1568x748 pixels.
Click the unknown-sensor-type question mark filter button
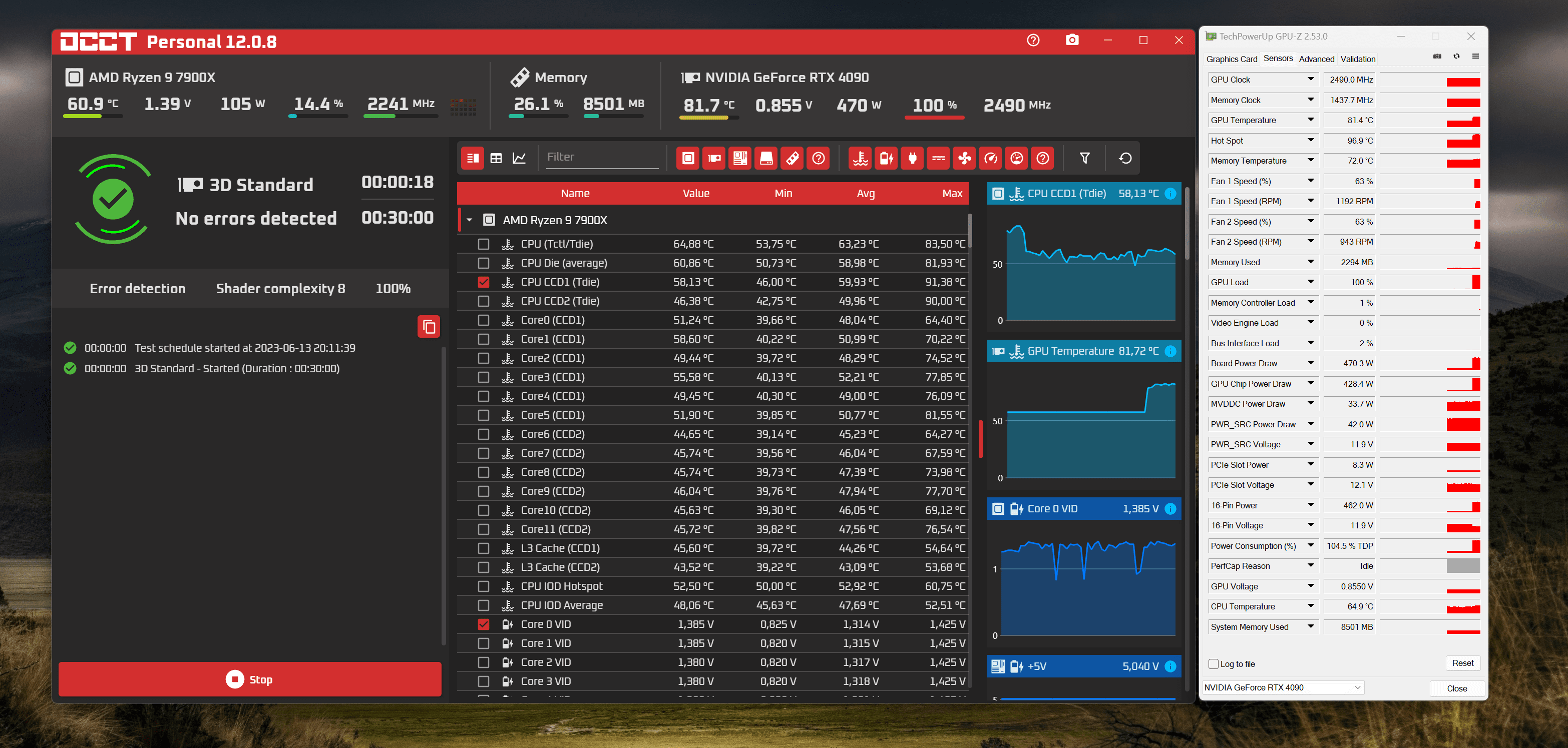pos(1043,158)
